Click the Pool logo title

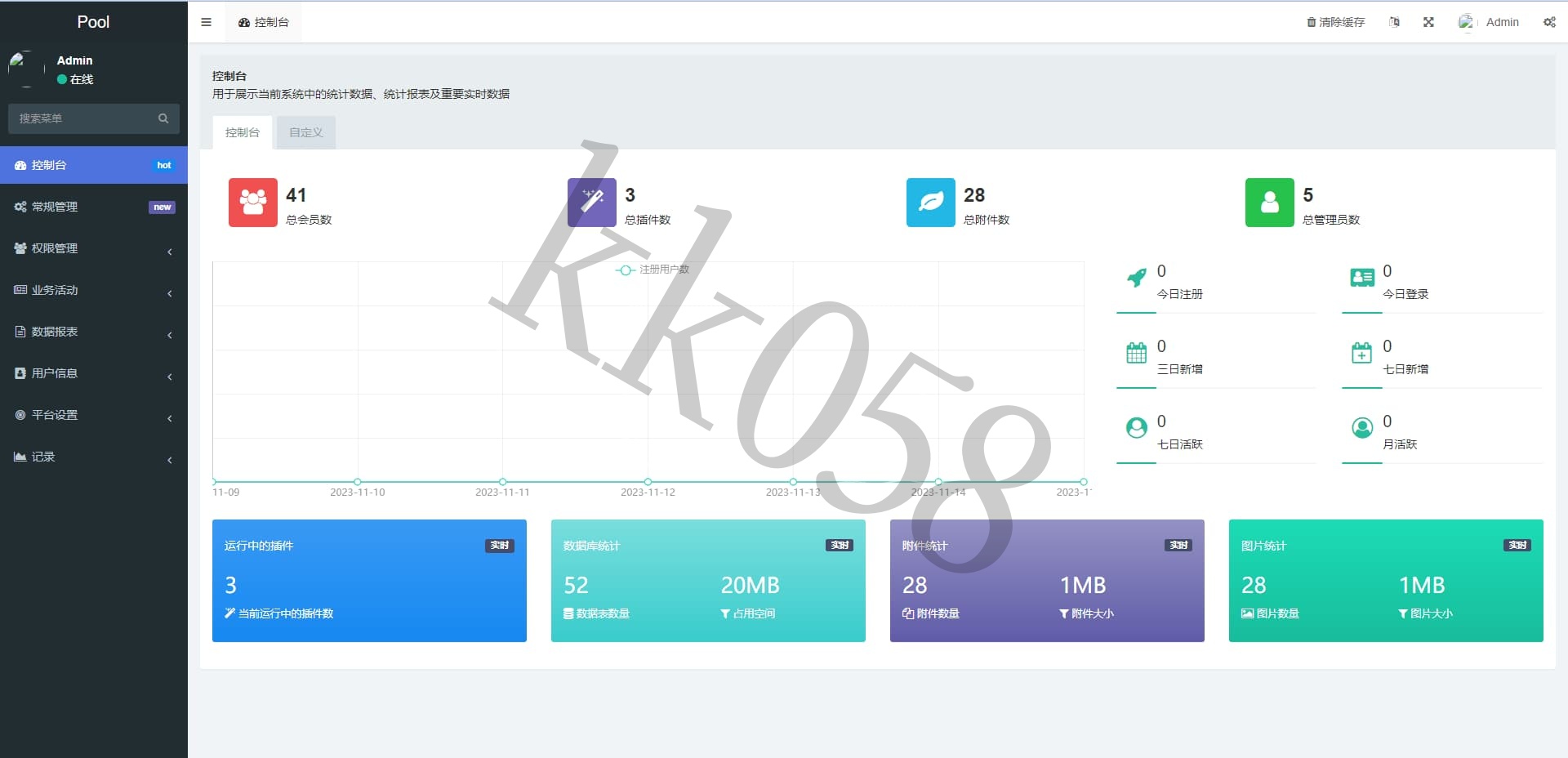pyautogui.click(x=93, y=22)
